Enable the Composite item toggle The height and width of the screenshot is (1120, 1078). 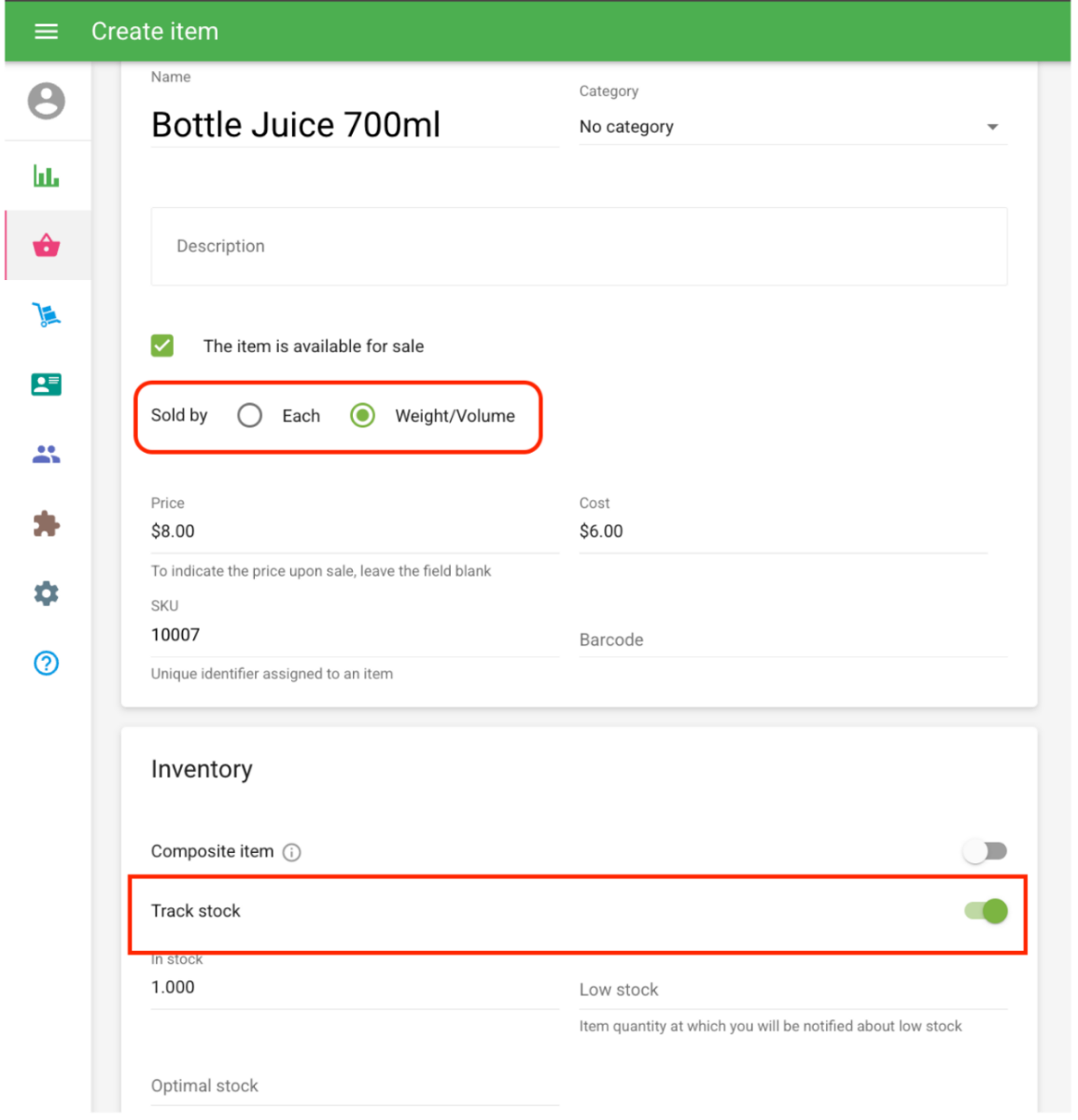[985, 851]
